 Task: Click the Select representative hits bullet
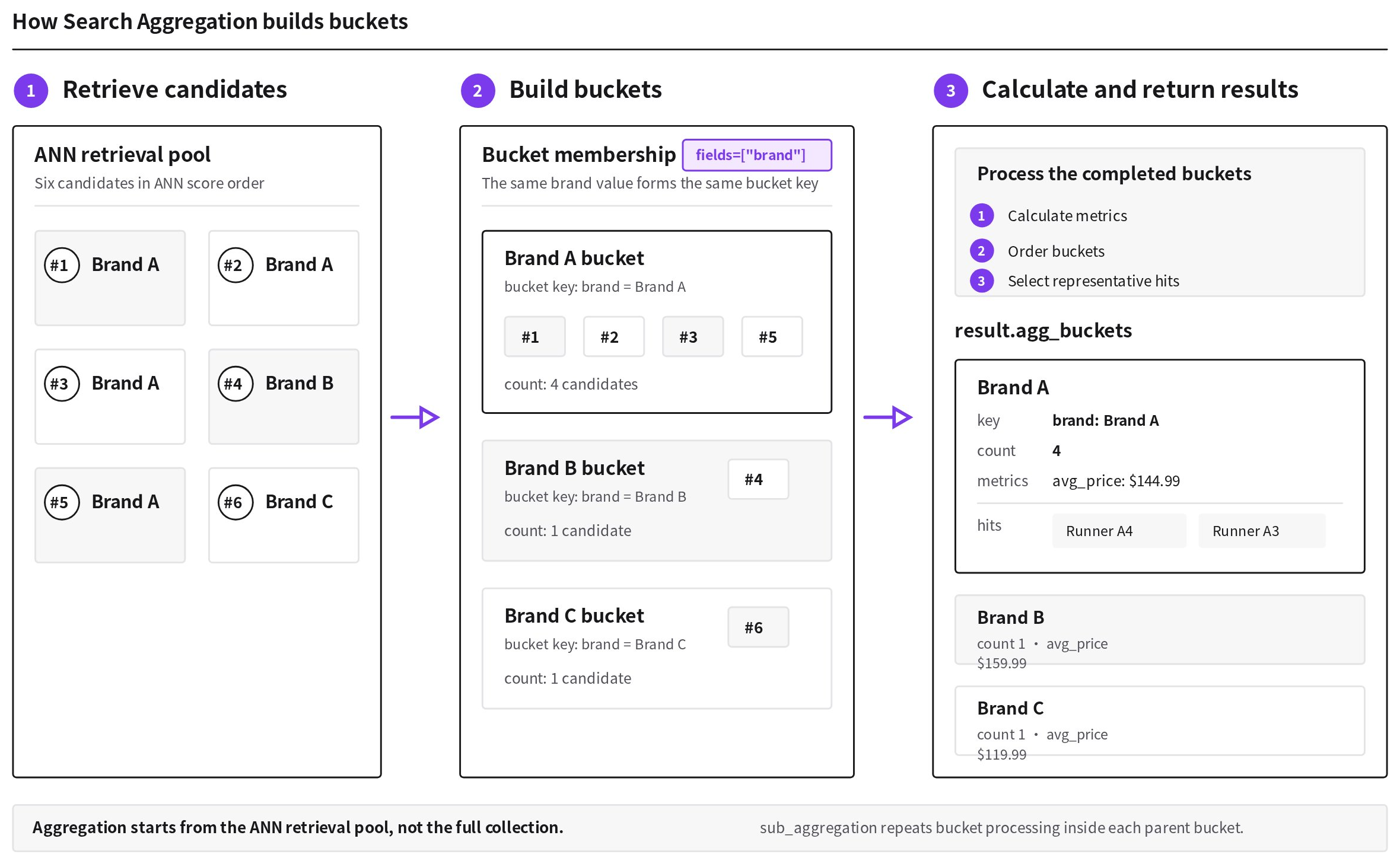coord(981,281)
